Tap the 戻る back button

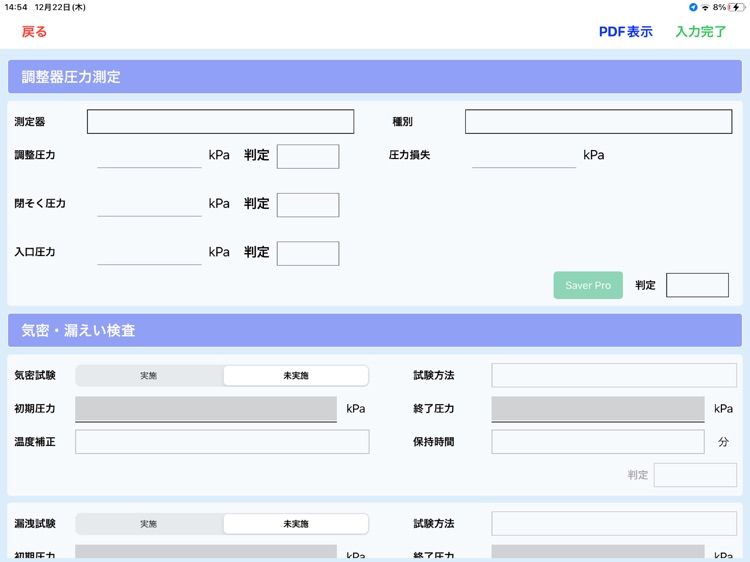(x=34, y=32)
